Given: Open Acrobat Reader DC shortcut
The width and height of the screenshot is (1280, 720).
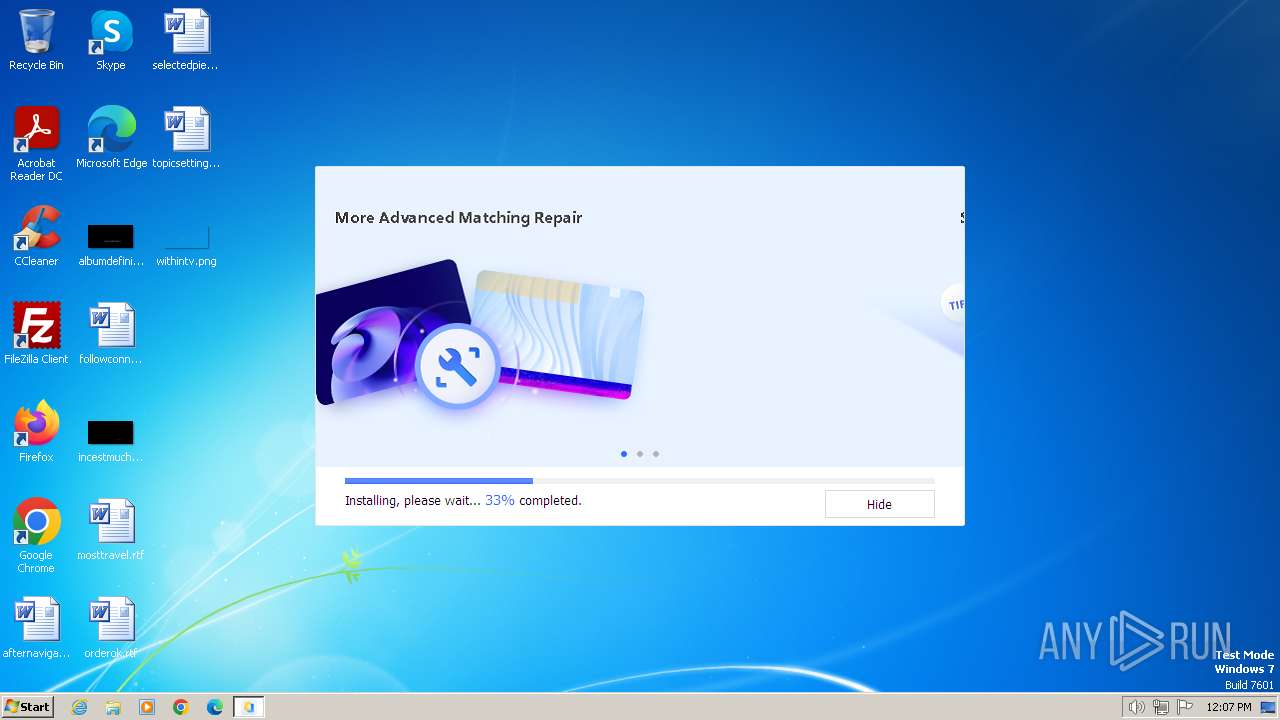Looking at the screenshot, I should [36, 144].
